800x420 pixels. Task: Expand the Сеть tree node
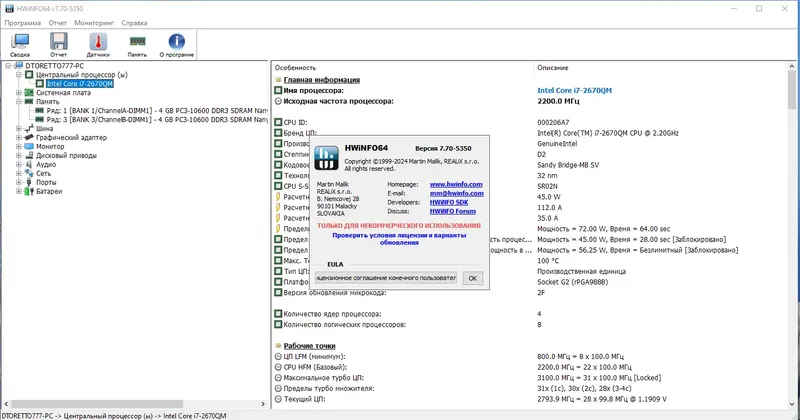19,173
